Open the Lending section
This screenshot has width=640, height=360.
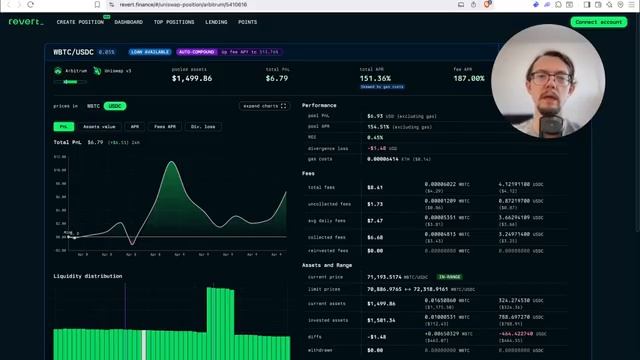pos(216,22)
